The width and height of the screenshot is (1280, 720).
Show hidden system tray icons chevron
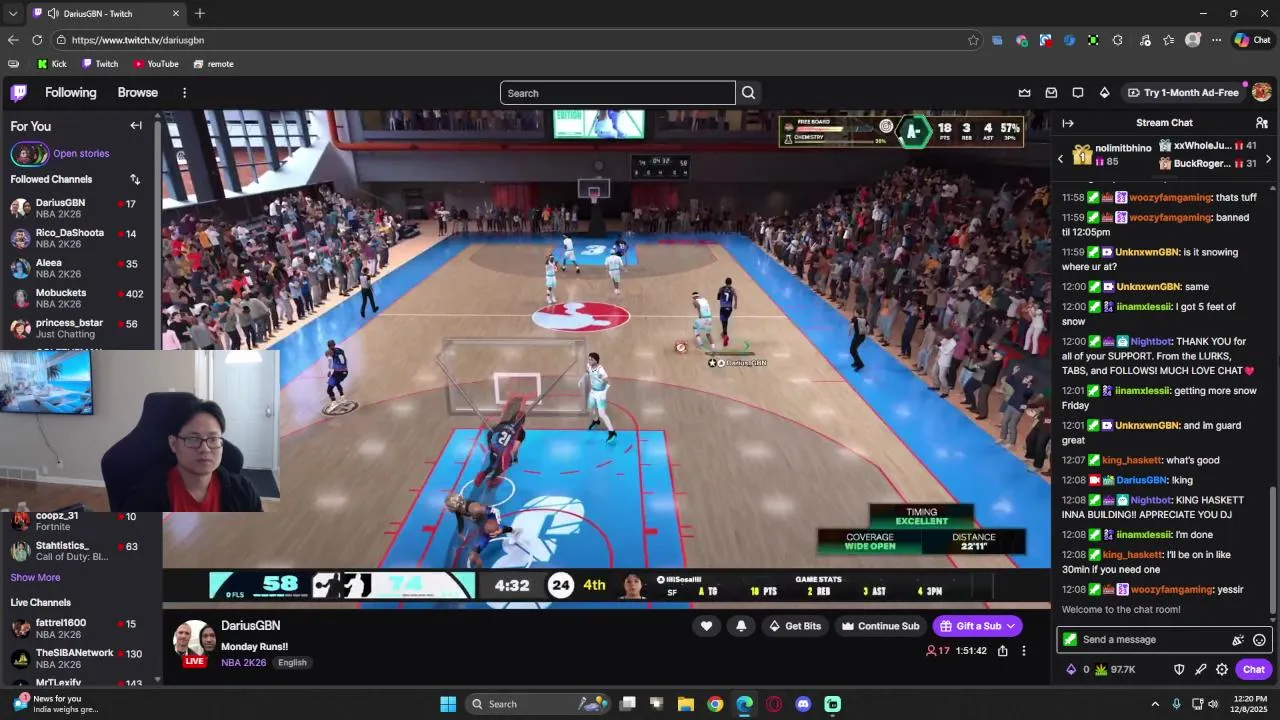pyautogui.click(x=1155, y=704)
